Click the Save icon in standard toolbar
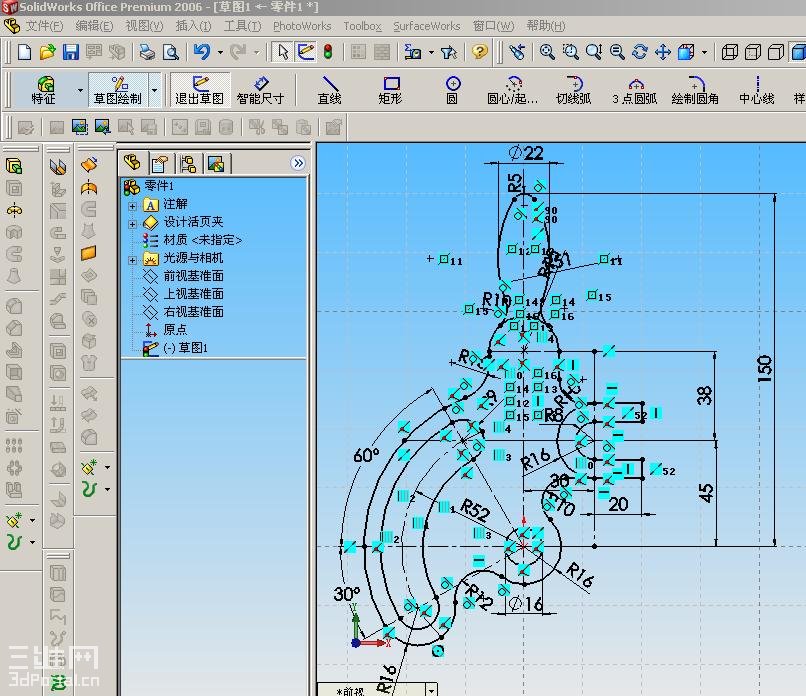Image resolution: width=806 pixels, height=696 pixels. 71,52
